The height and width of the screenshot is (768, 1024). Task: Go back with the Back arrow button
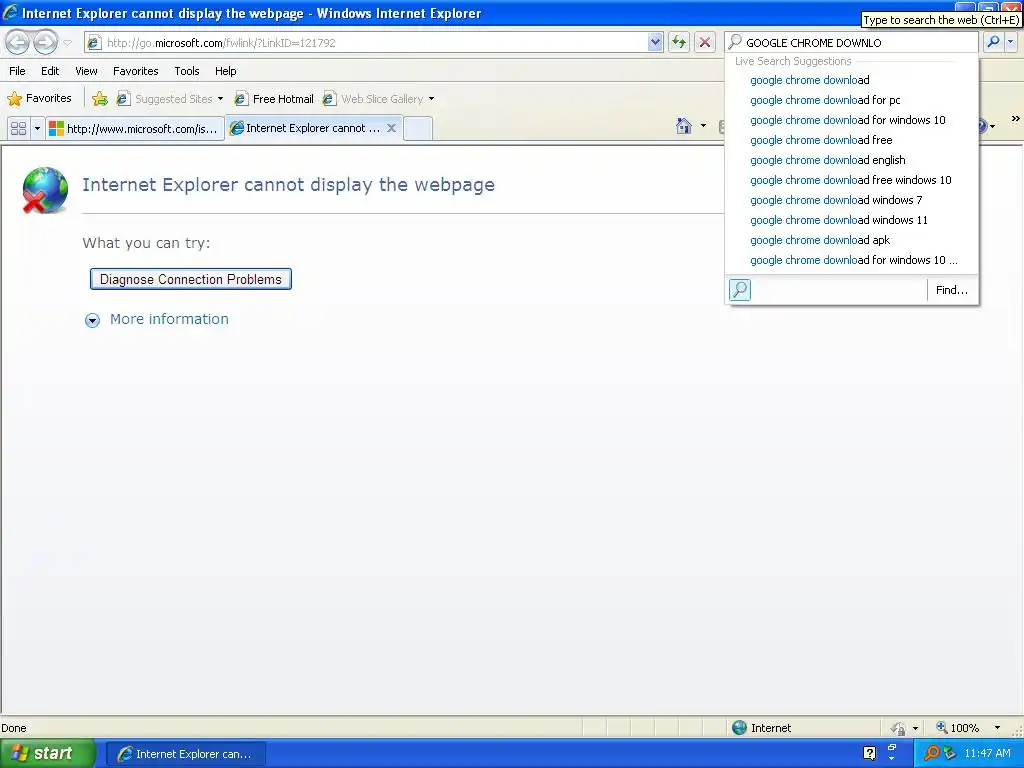18,42
